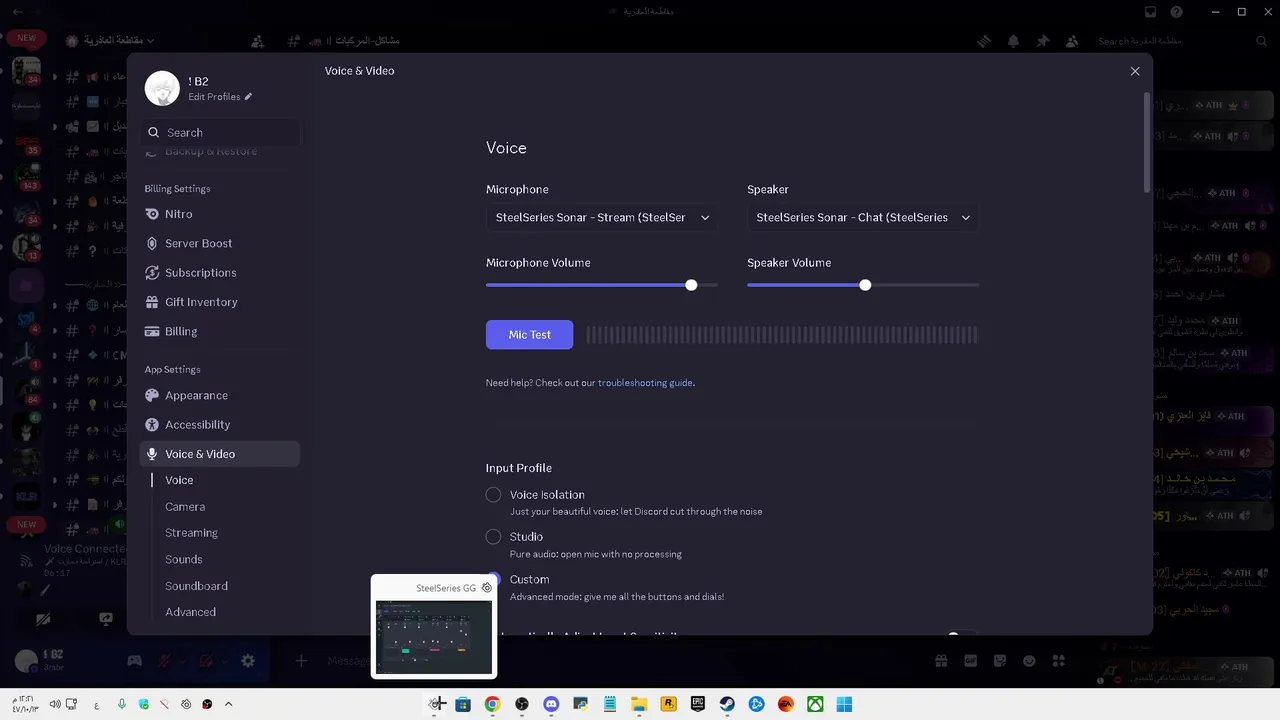Open the troubleshooting guide link
This screenshot has height=720, width=1280.
coord(645,383)
